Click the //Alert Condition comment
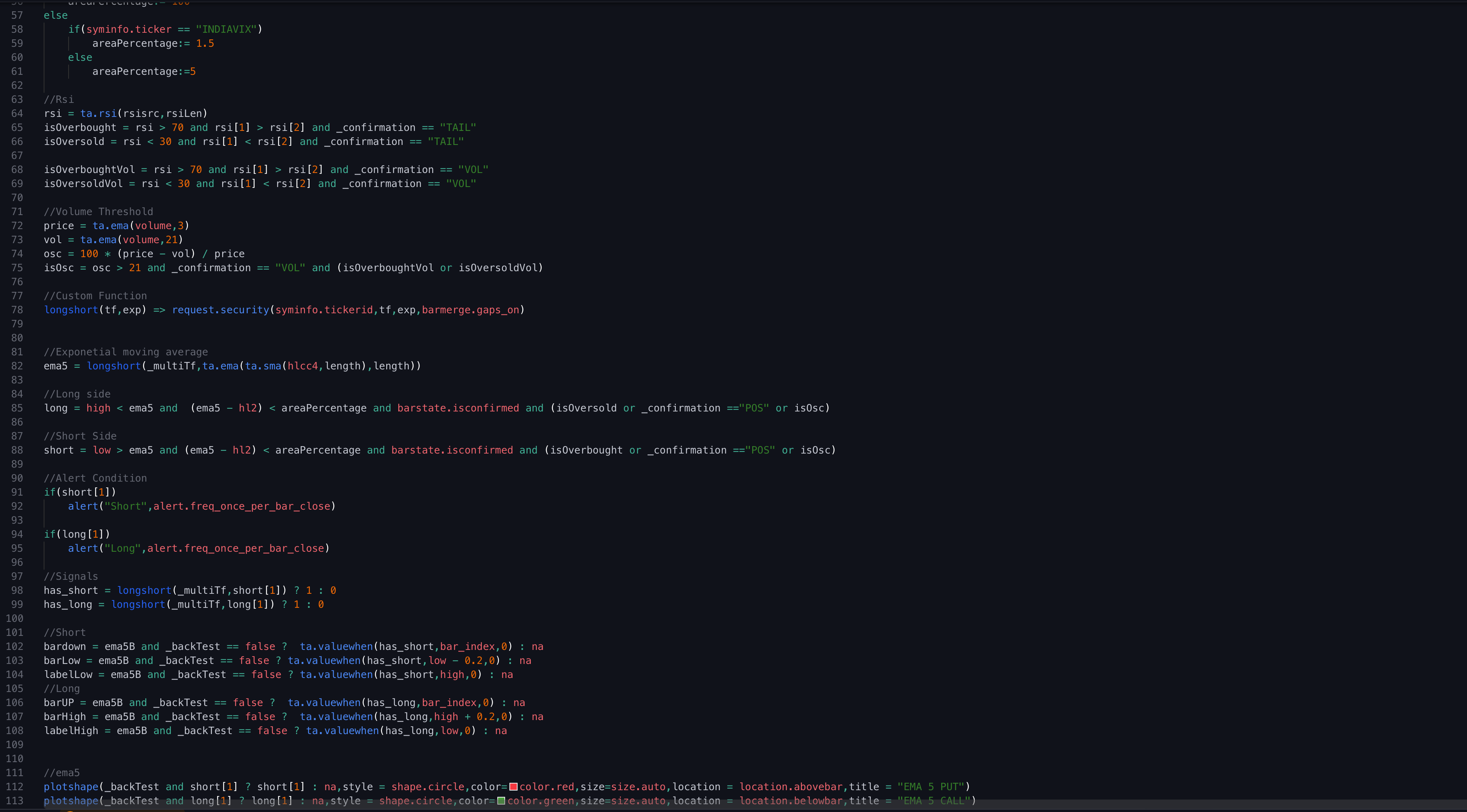The height and width of the screenshot is (812, 1467). pyautogui.click(x=95, y=478)
